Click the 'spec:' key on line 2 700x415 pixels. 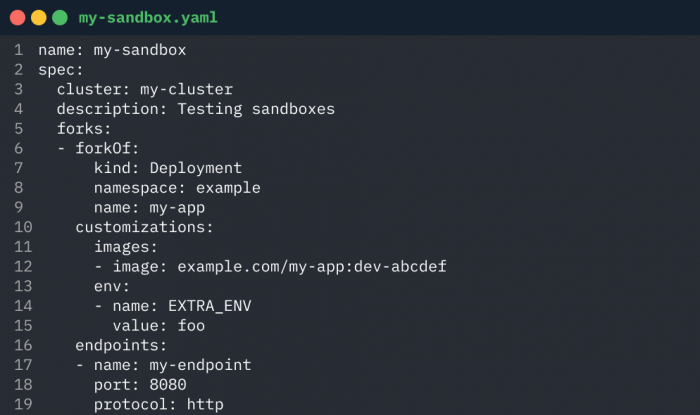[61, 70]
